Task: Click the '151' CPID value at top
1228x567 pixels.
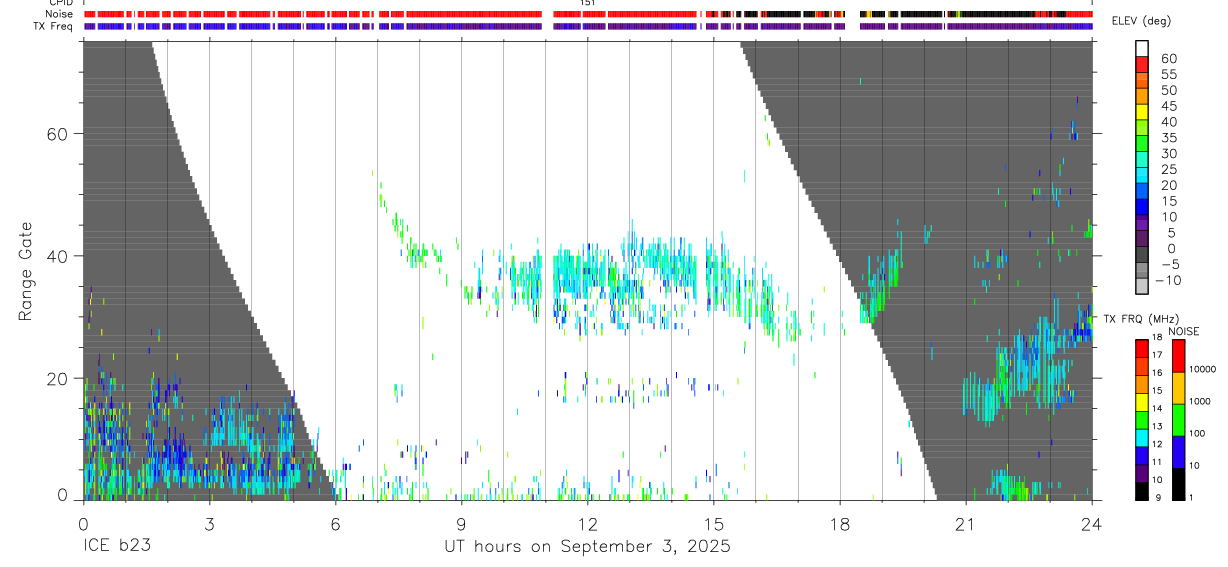Action: [x=588, y=3]
